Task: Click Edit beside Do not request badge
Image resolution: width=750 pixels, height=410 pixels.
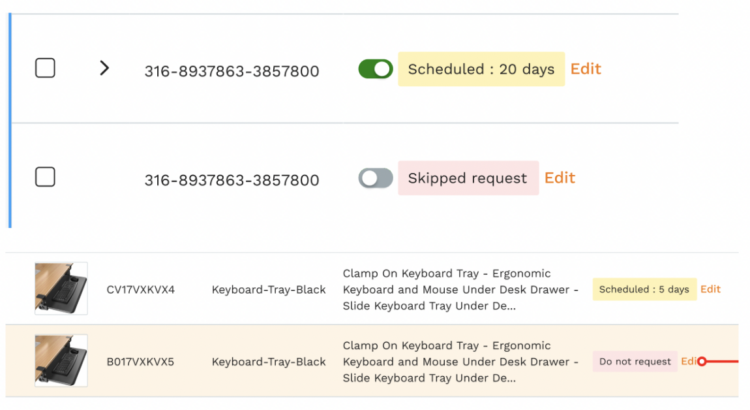Action: 689,361
